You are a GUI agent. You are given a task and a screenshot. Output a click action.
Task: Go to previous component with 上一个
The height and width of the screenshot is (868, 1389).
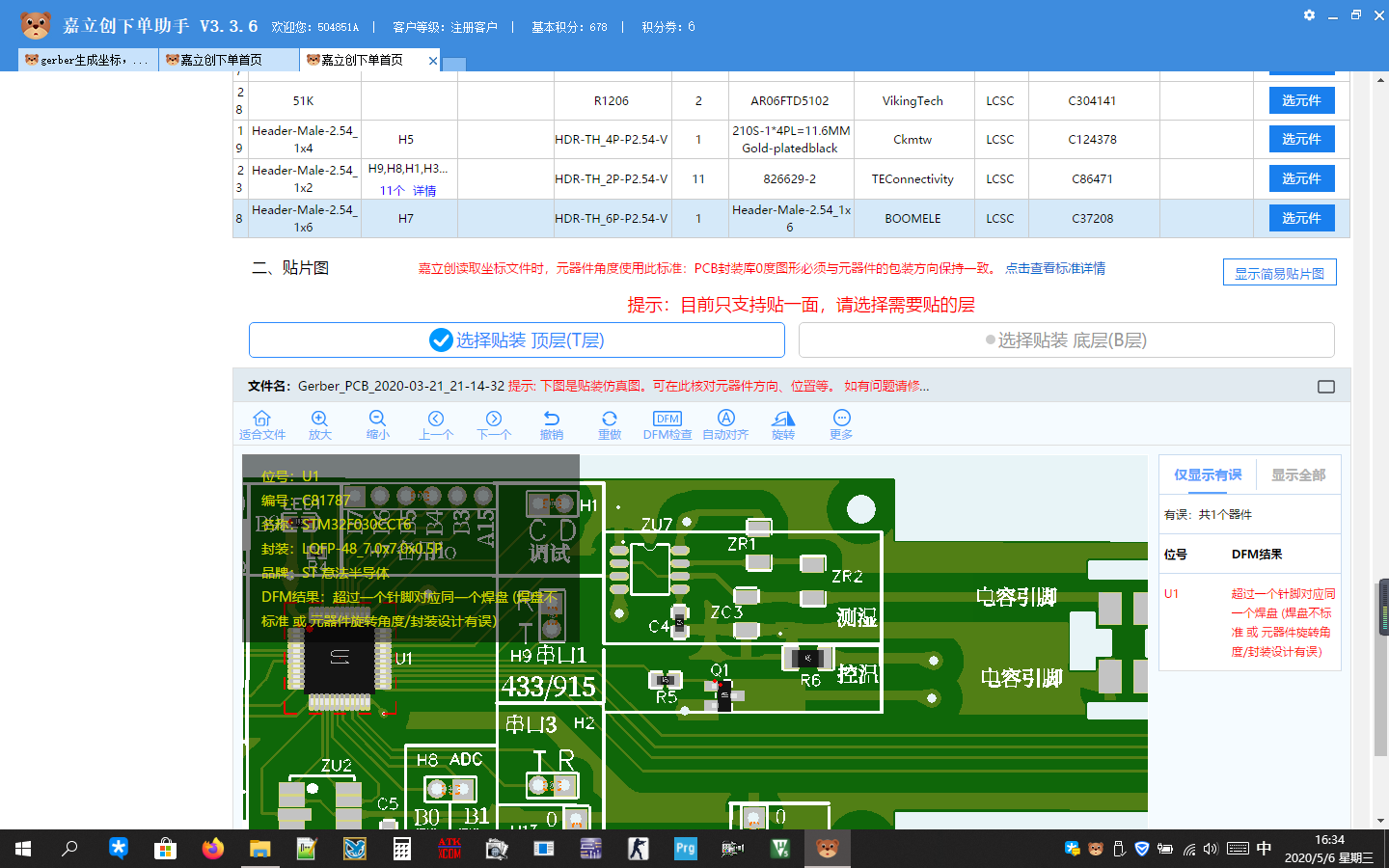[436, 424]
